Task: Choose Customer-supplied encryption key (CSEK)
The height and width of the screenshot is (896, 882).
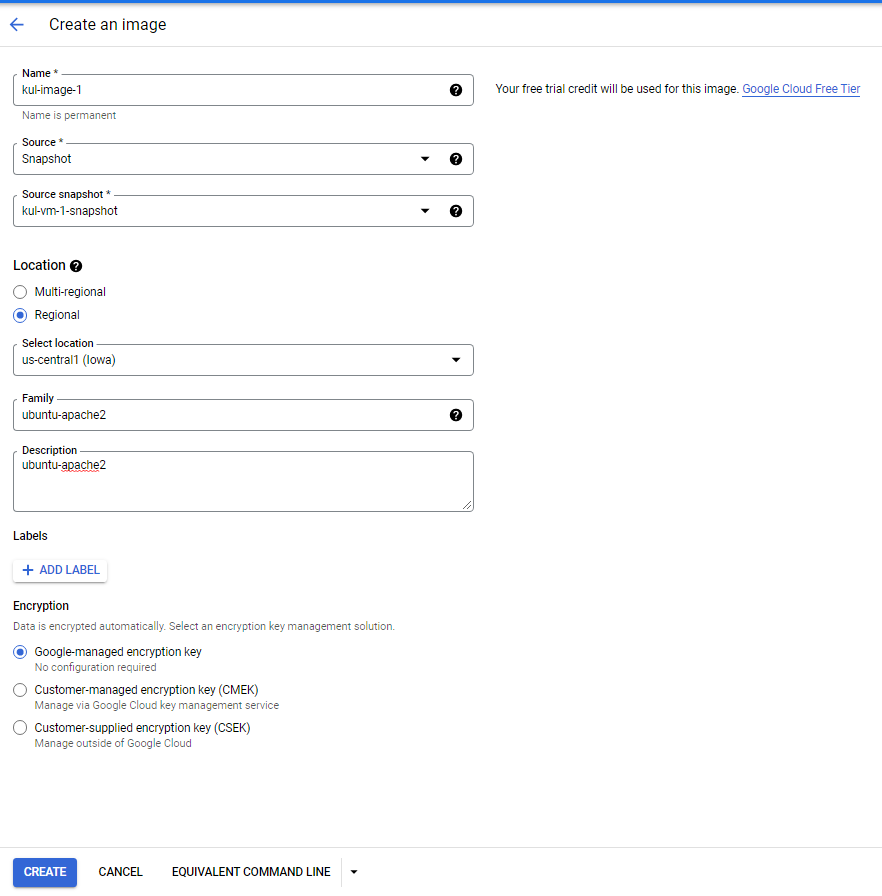Action: 19,727
